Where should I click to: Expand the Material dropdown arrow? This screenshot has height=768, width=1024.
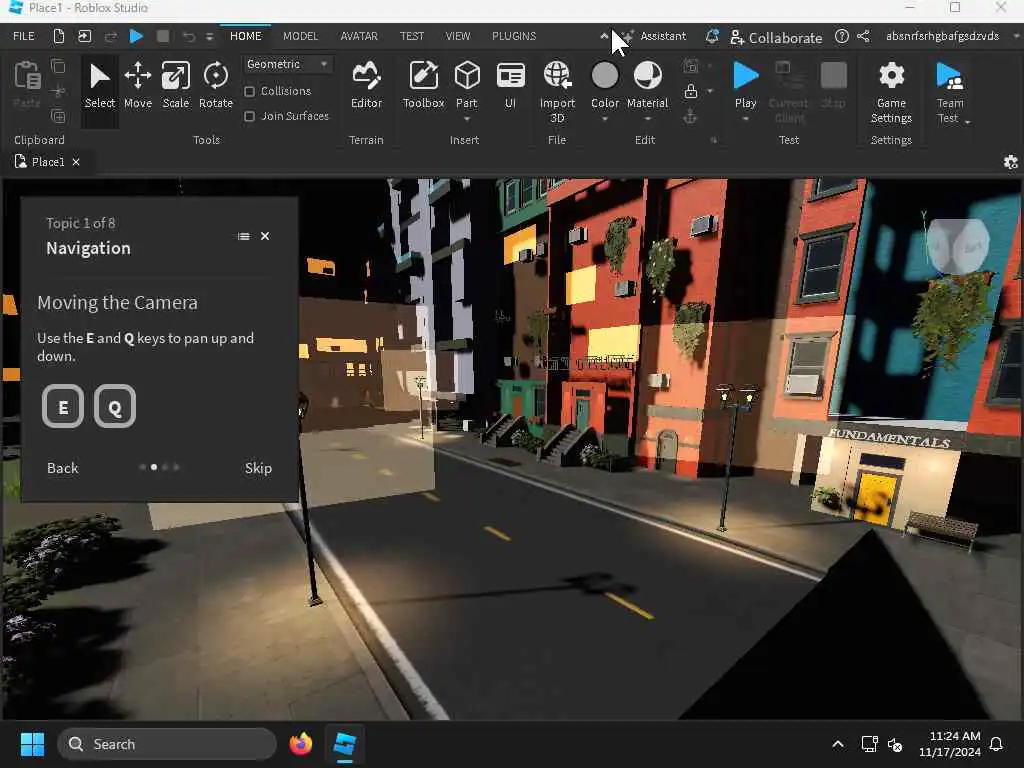pyautogui.click(x=647, y=120)
